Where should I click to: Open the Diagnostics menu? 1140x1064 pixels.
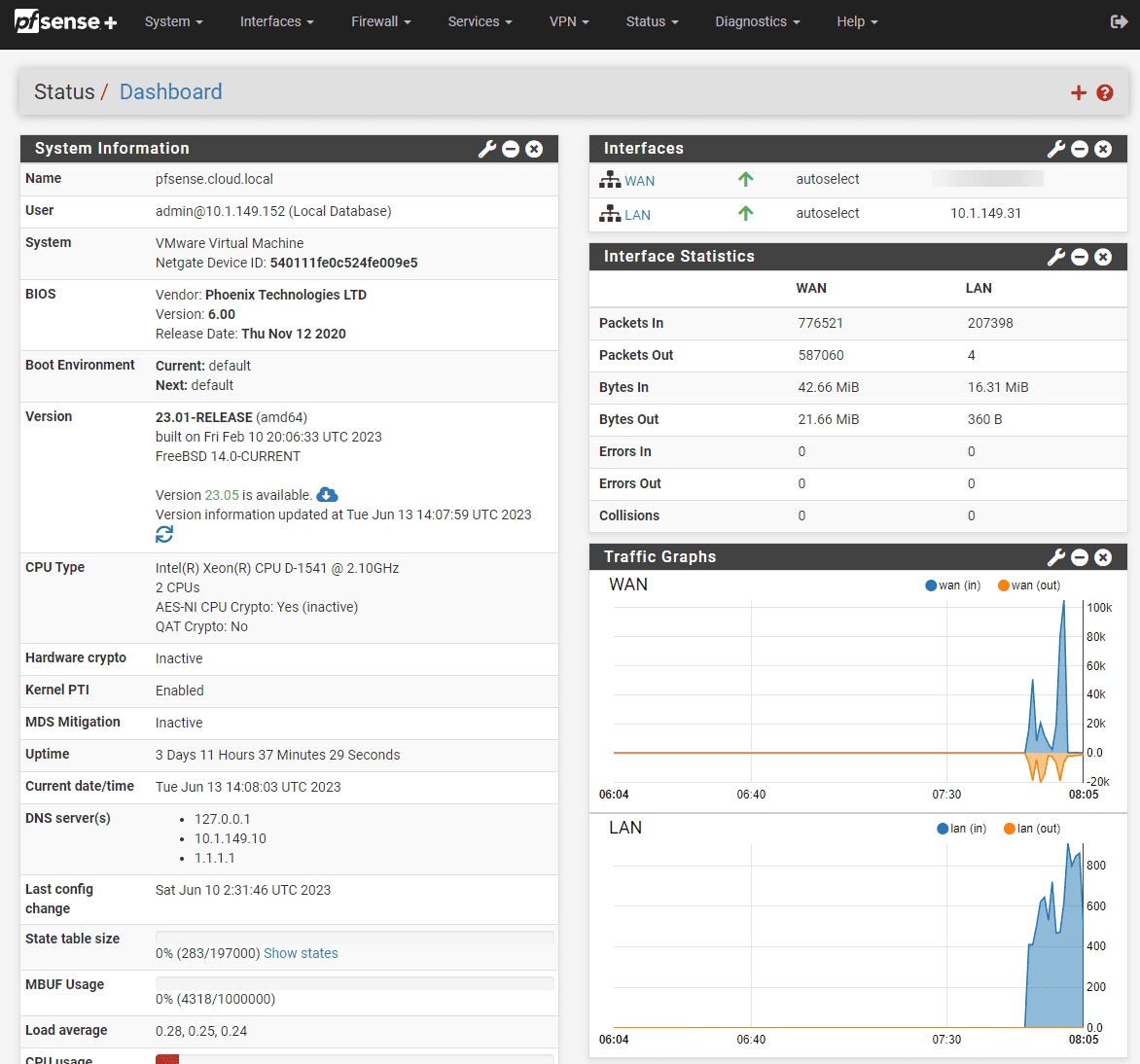click(757, 20)
